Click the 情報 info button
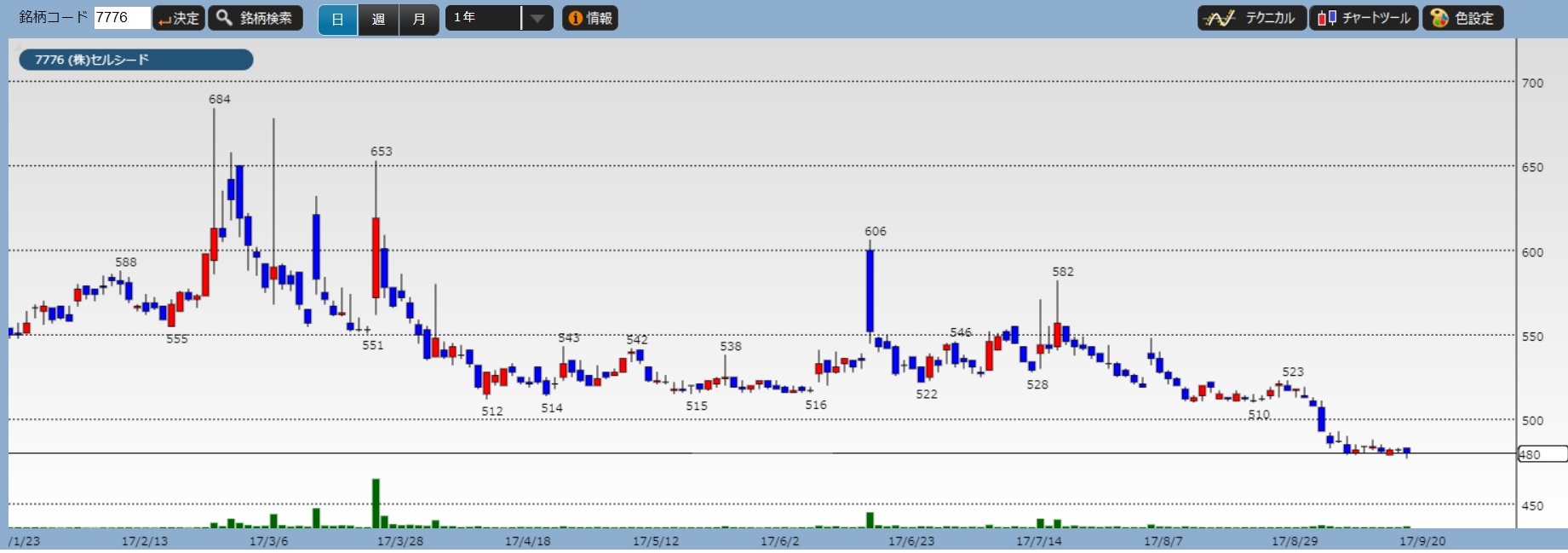1568x553 pixels. 590,18
